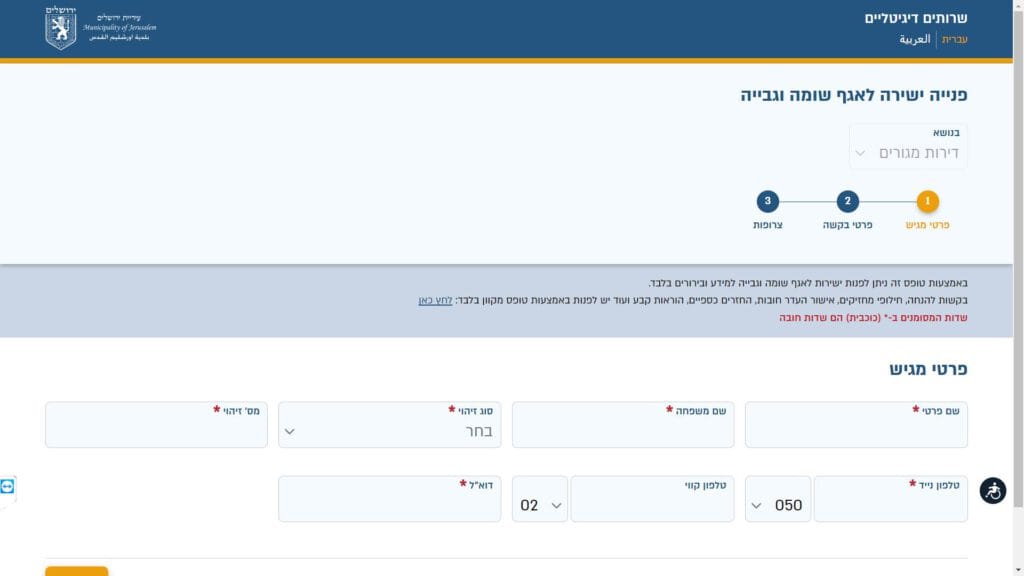Screen dimensions: 1024x576
Task: Click the step 1 circle פרטי מגיש
Action: (x=927, y=202)
